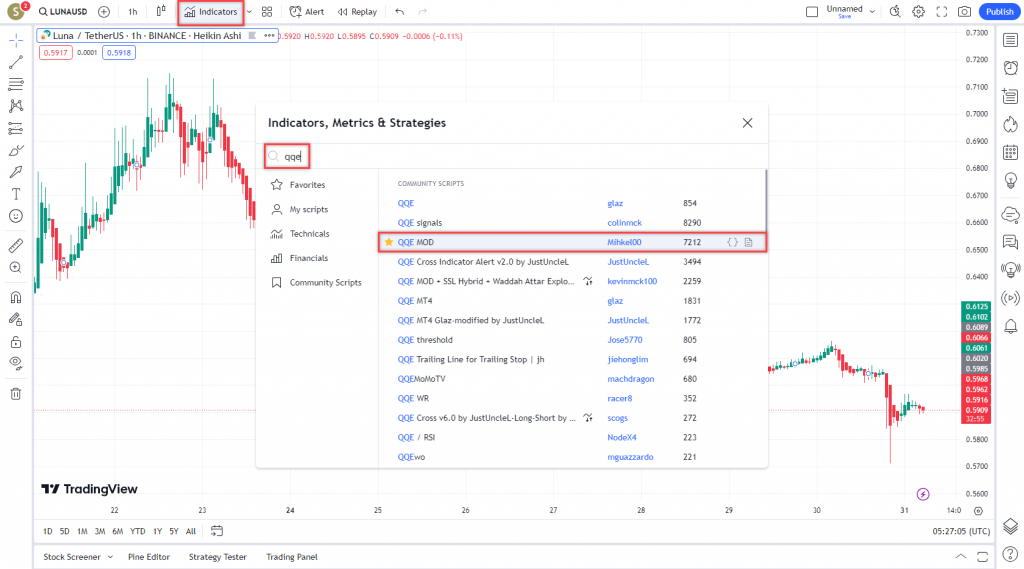Open the Fibonacci retracement tools
The height and width of the screenshot is (569, 1024).
pos(16,84)
